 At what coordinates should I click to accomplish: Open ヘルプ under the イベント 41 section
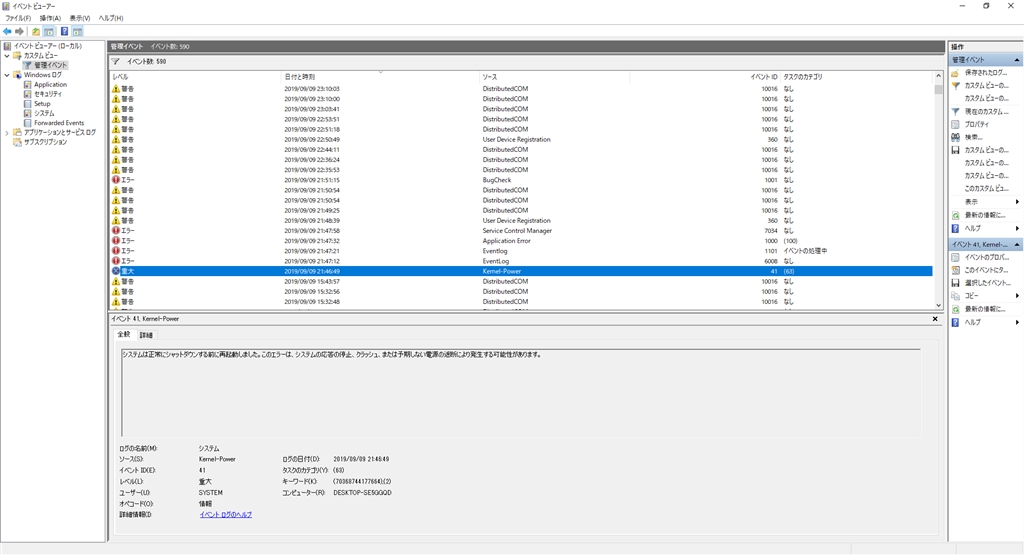[x=972, y=322]
